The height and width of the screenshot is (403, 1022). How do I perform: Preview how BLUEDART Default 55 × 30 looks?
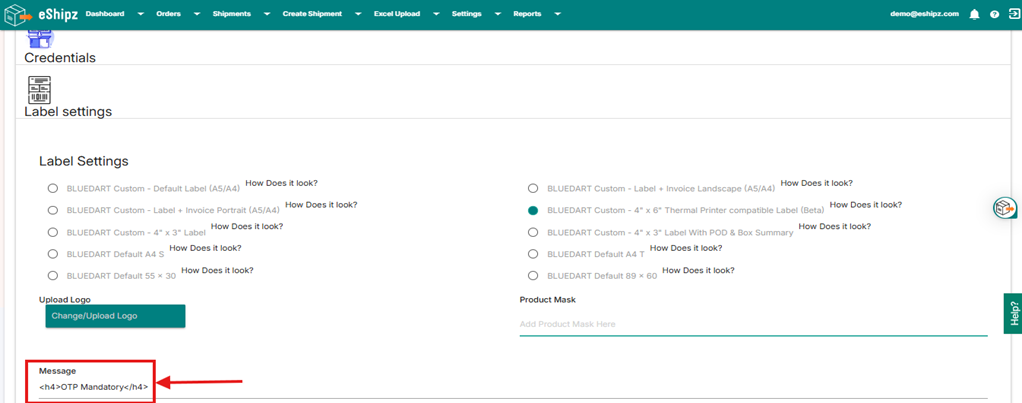217,270
